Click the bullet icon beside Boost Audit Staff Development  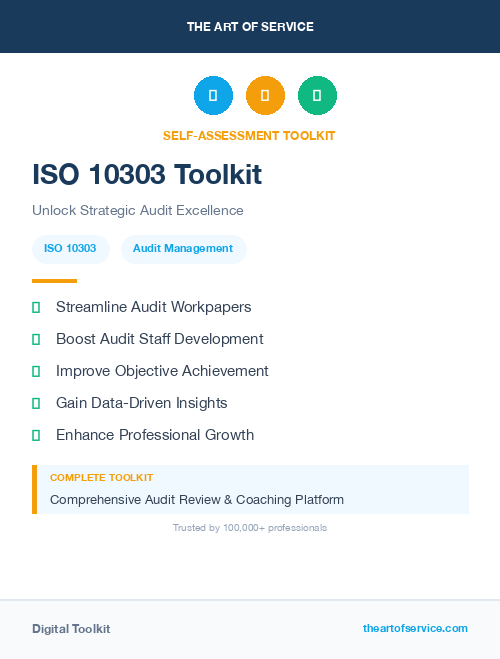tap(36, 339)
